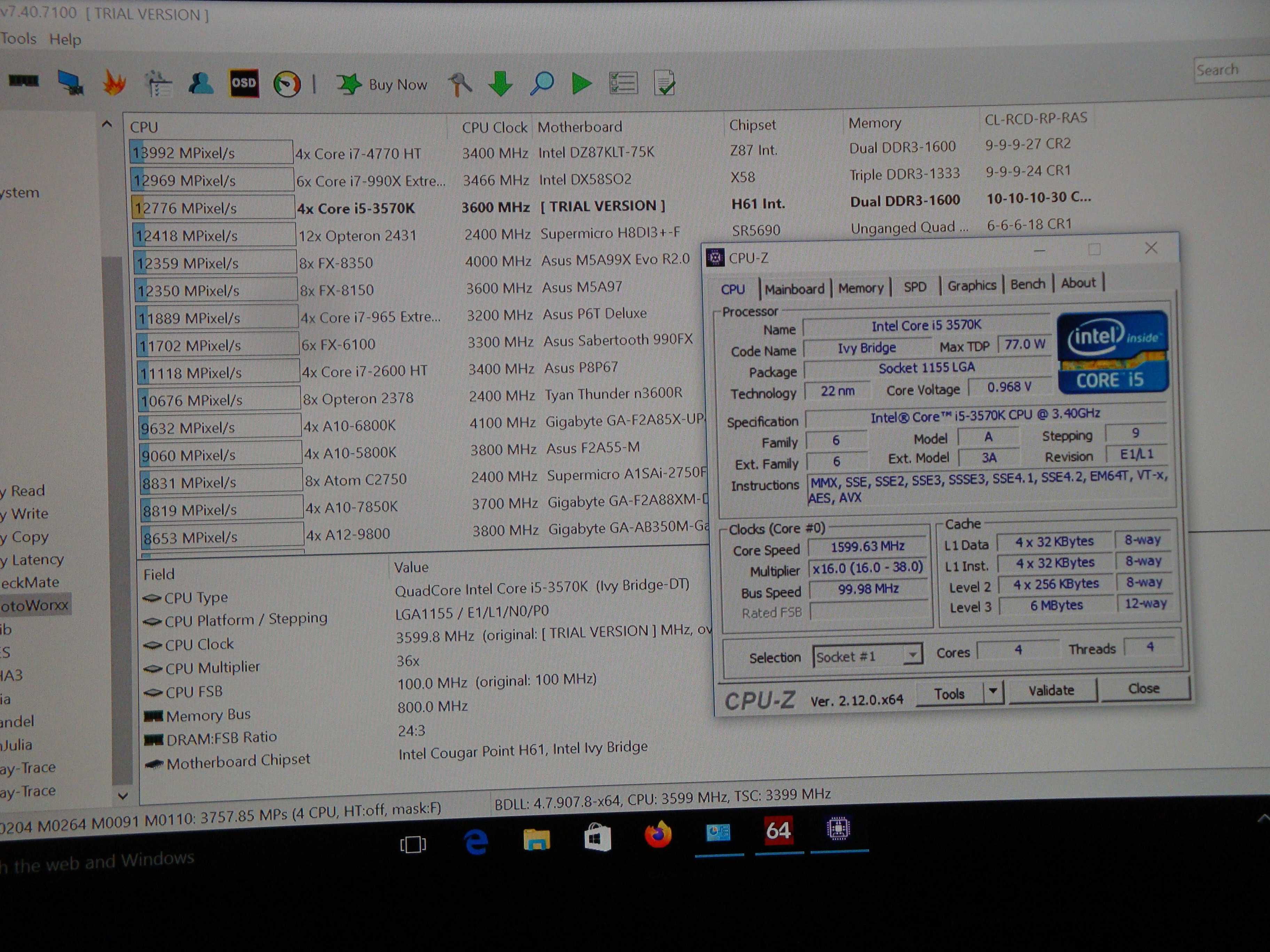
Task: Click the 13992 MPixel/s result bar
Action: tap(211, 153)
